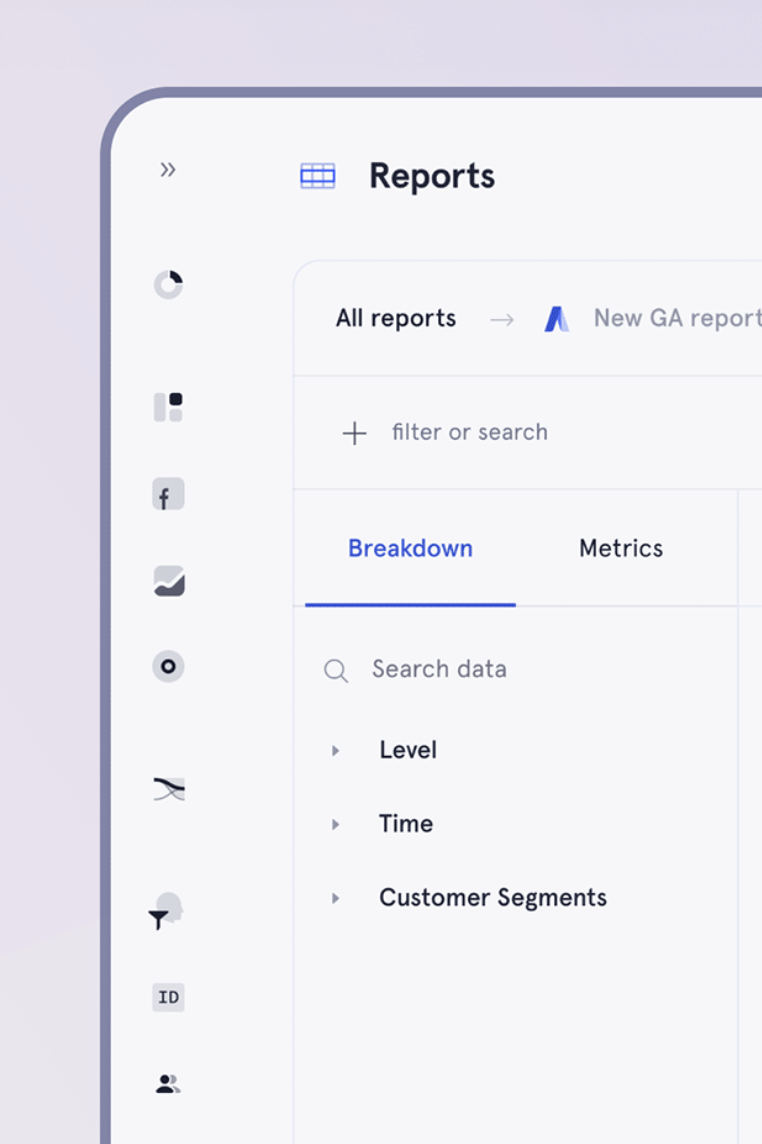The width and height of the screenshot is (762, 1144).
Task: Expand the sidebar with double chevron icon
Action: click(x=168, y=170)
